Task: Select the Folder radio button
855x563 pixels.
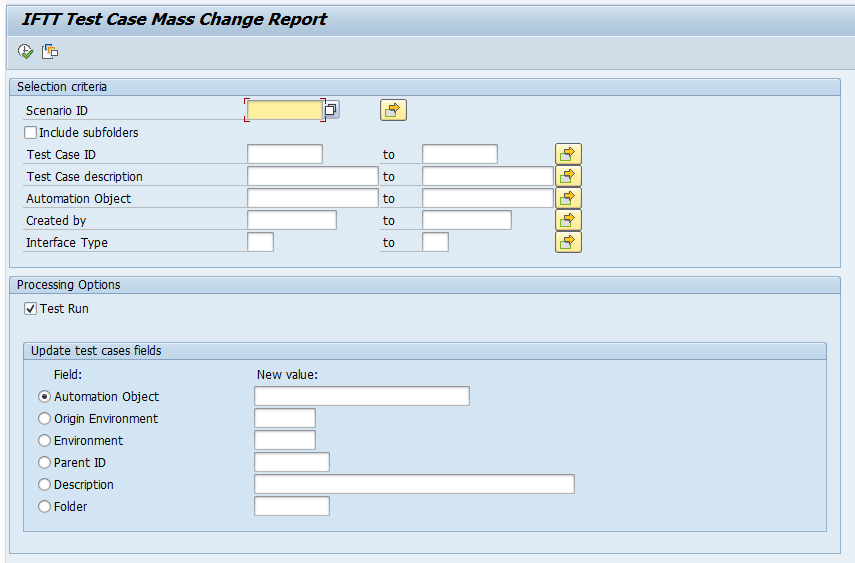Action: click(45, 506)
